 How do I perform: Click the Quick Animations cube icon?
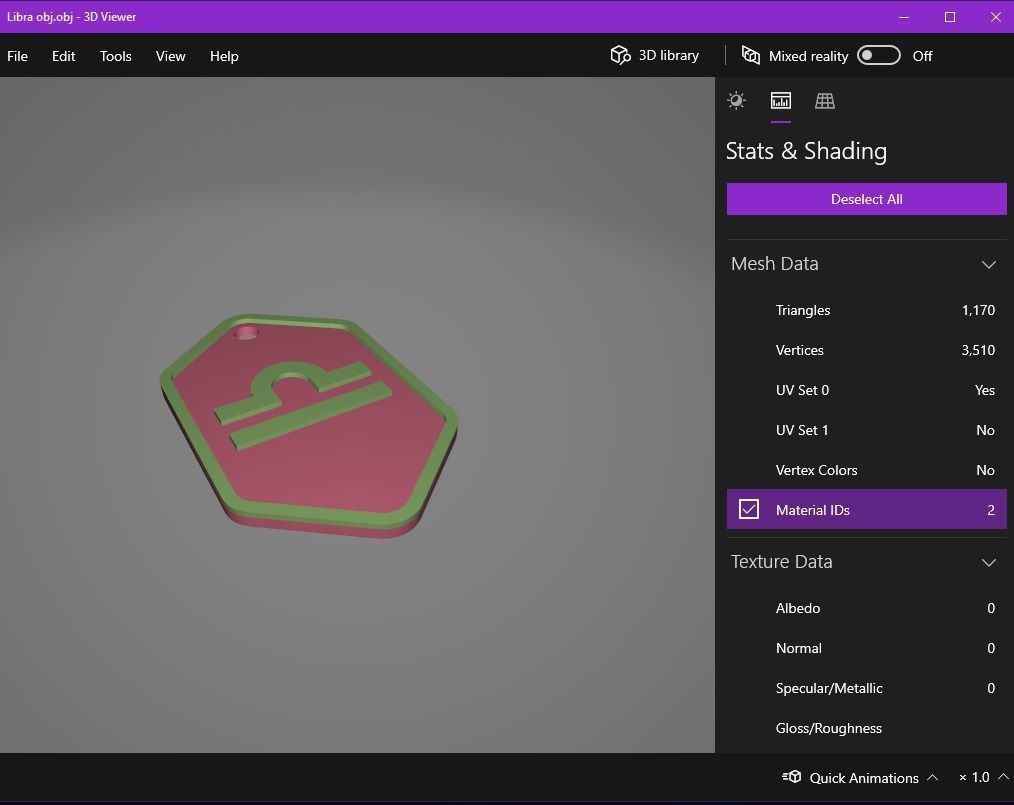click(x=792, y=777)
